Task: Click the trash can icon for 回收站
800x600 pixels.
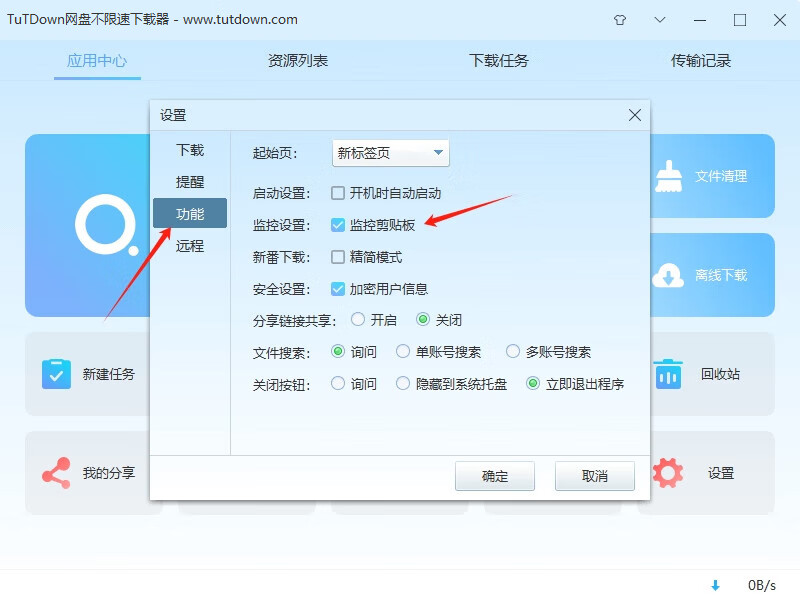Action: click(668, 374)
